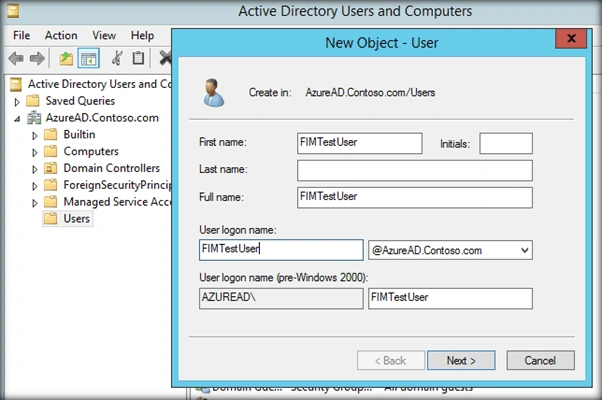The width and height of the screenshot is (602, 400).
Task: Click the Copy clipboard toolbar icon
Action: [x=138, y=58]
